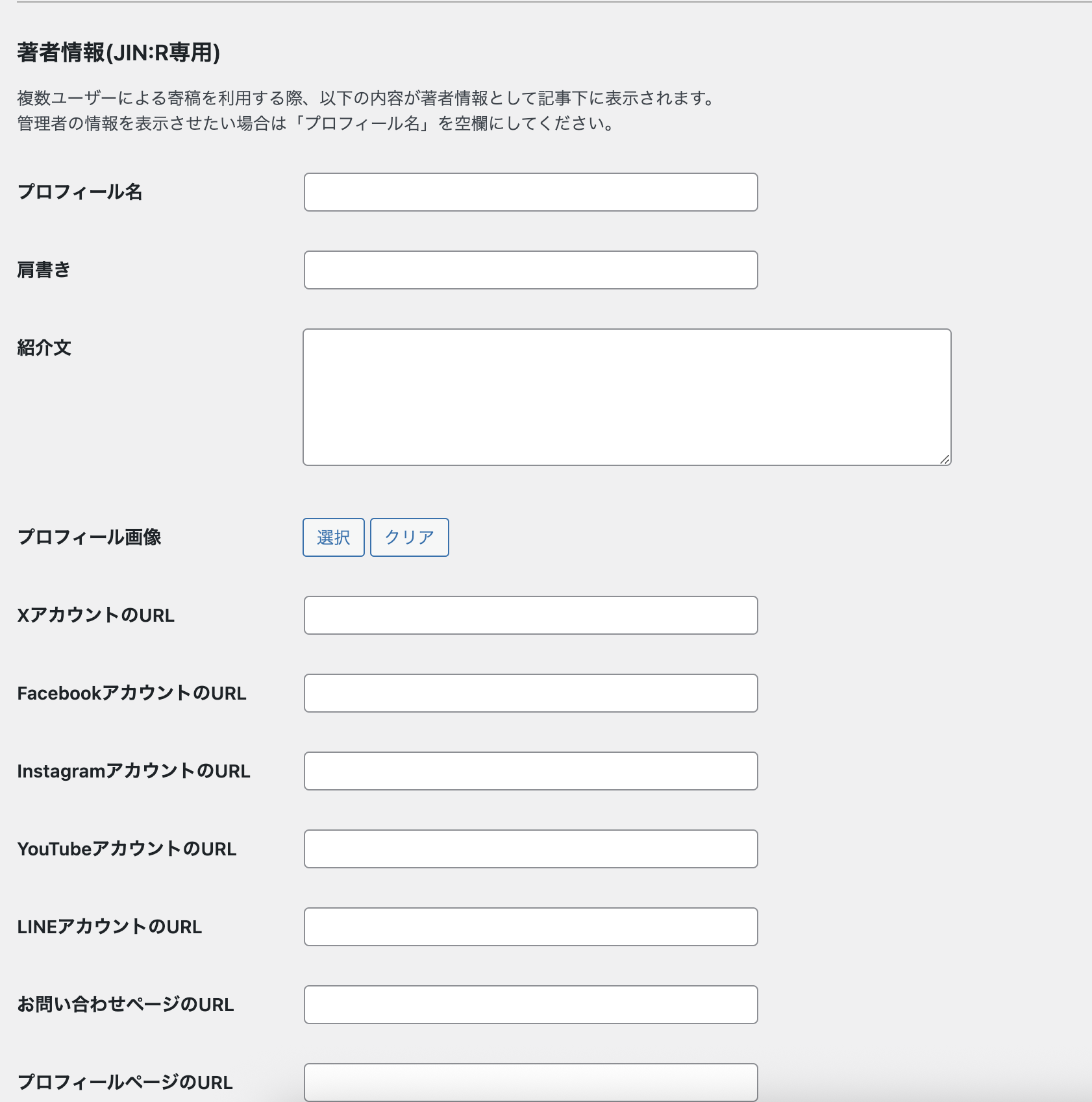This screenshot has height=1102, width=1092.
Task: Click the XアカウントのURL label text
Action: pos(96,615)
